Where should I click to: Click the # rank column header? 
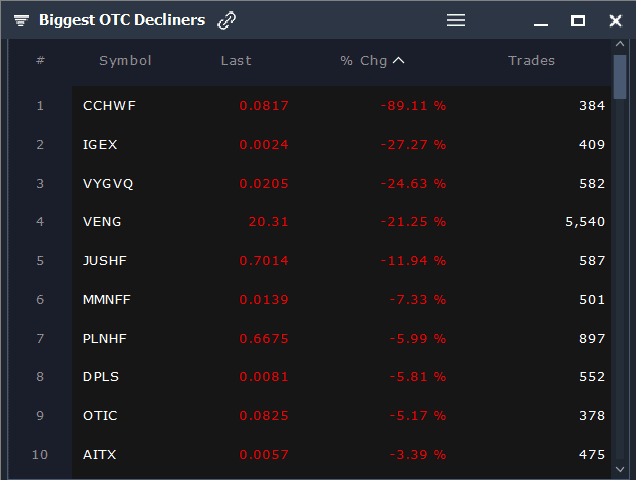[40, 61]
